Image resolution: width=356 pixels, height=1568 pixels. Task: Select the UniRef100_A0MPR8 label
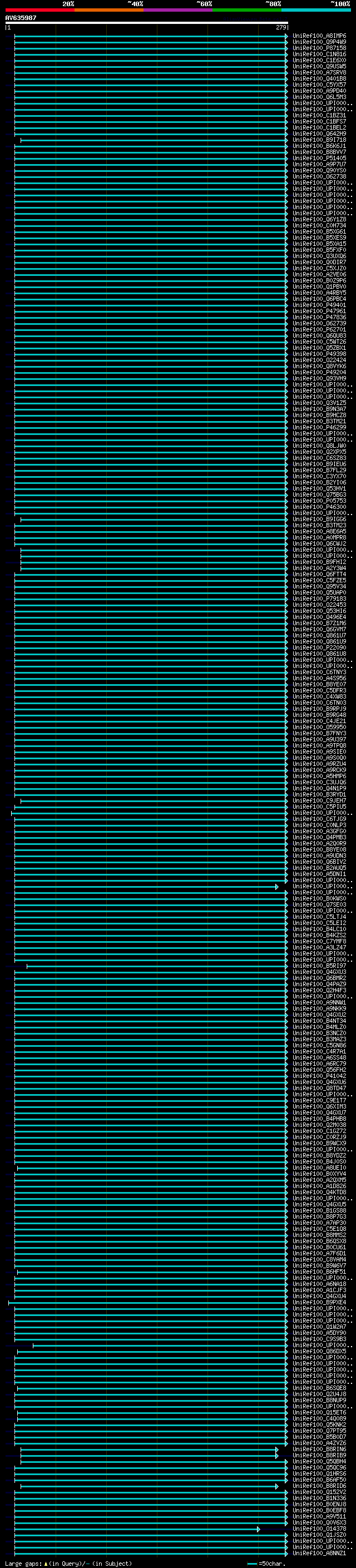319,537
